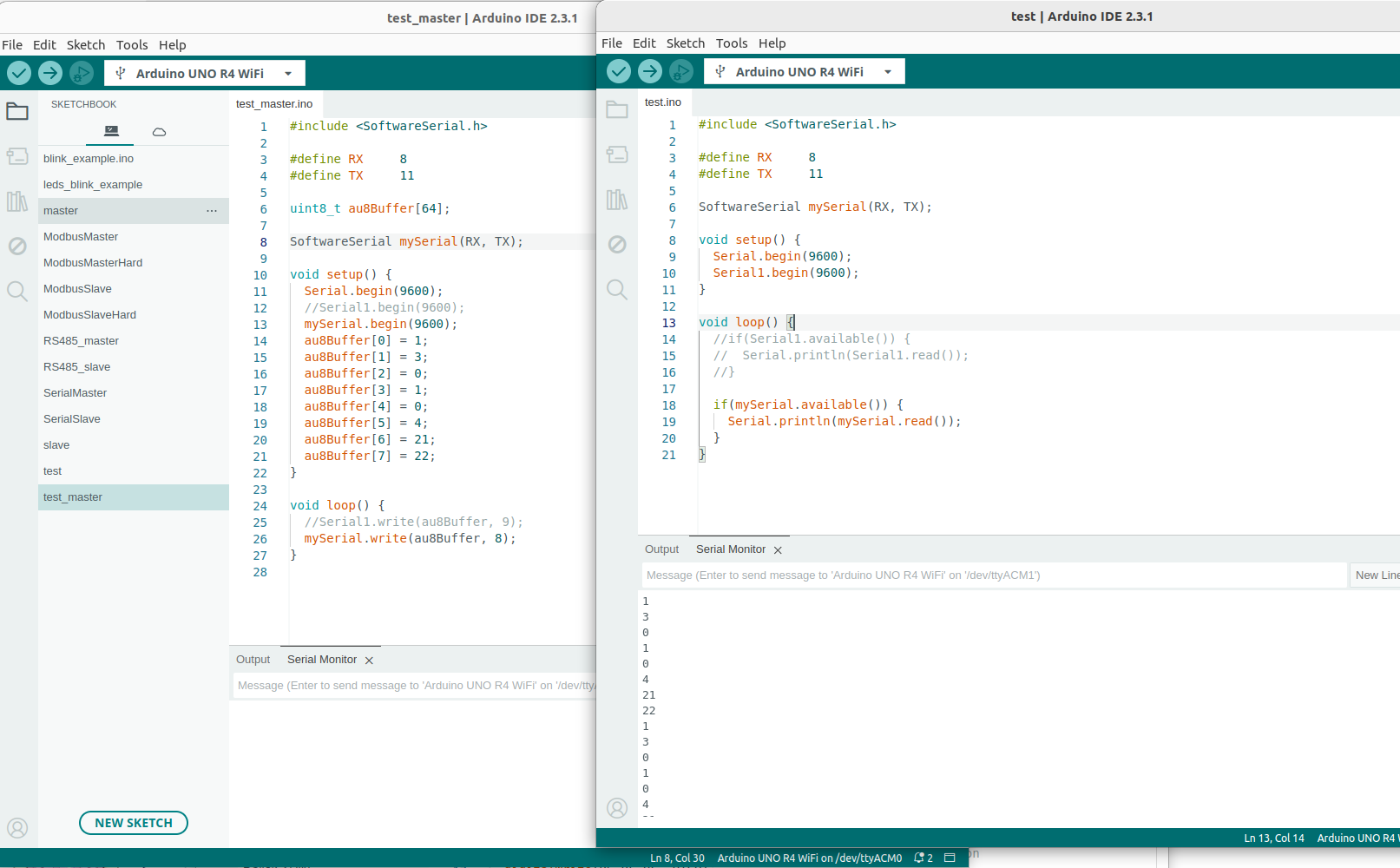Open Sketchbook folder icon in test window sidebar

click(x=617, y=109)
